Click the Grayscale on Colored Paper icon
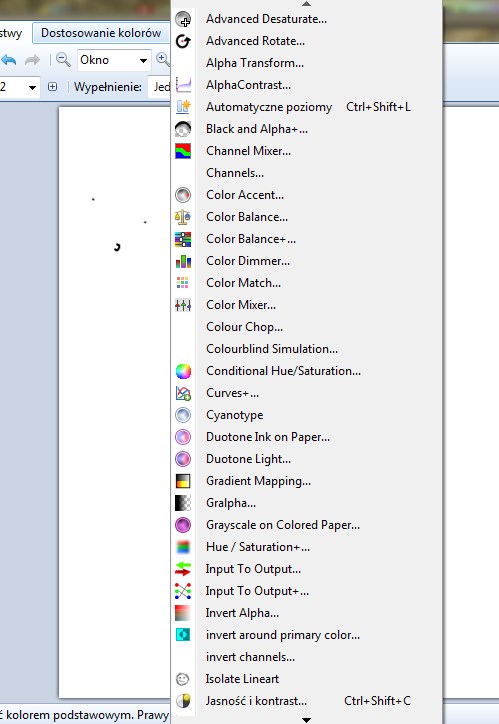This screenshot has height=724, width=499. point(183,525)
